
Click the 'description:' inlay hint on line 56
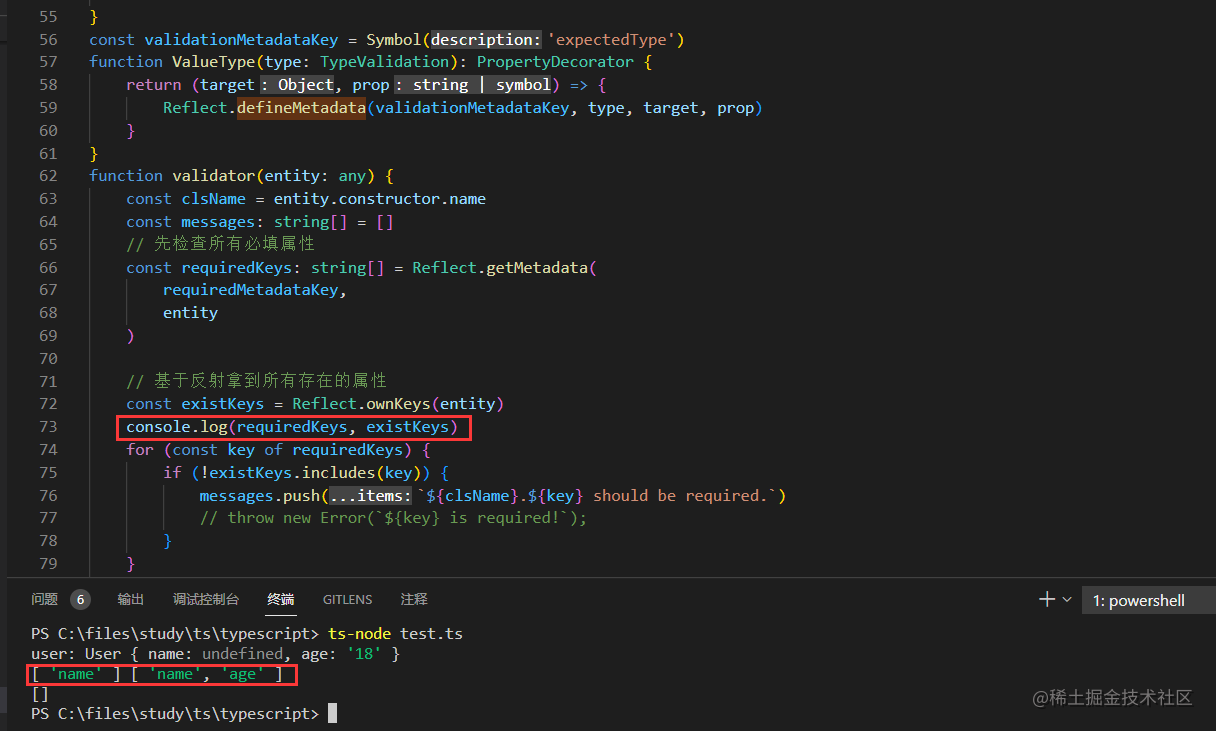[x=486, y=40]
